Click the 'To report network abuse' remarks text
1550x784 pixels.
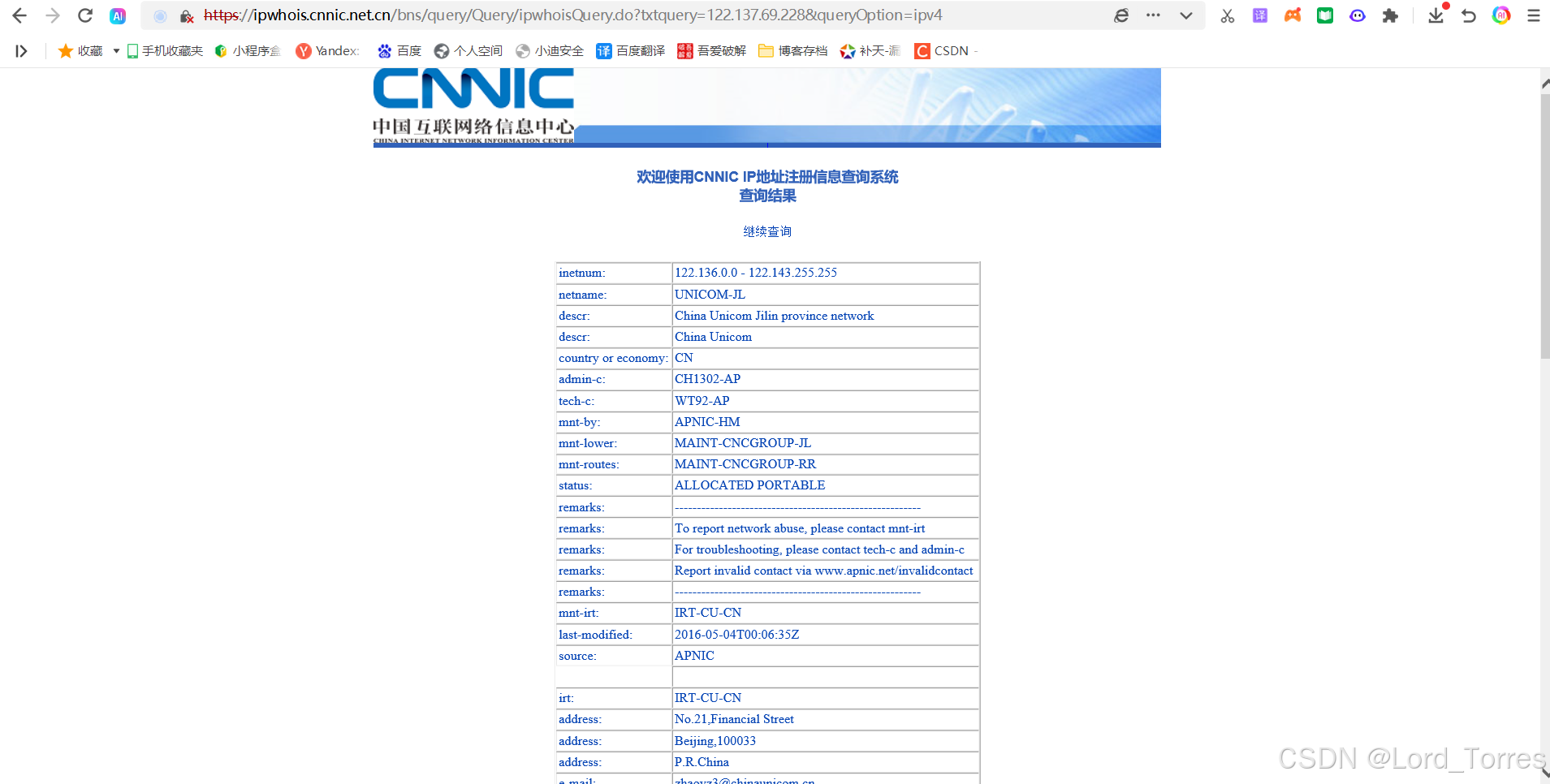tap(800, 528)
